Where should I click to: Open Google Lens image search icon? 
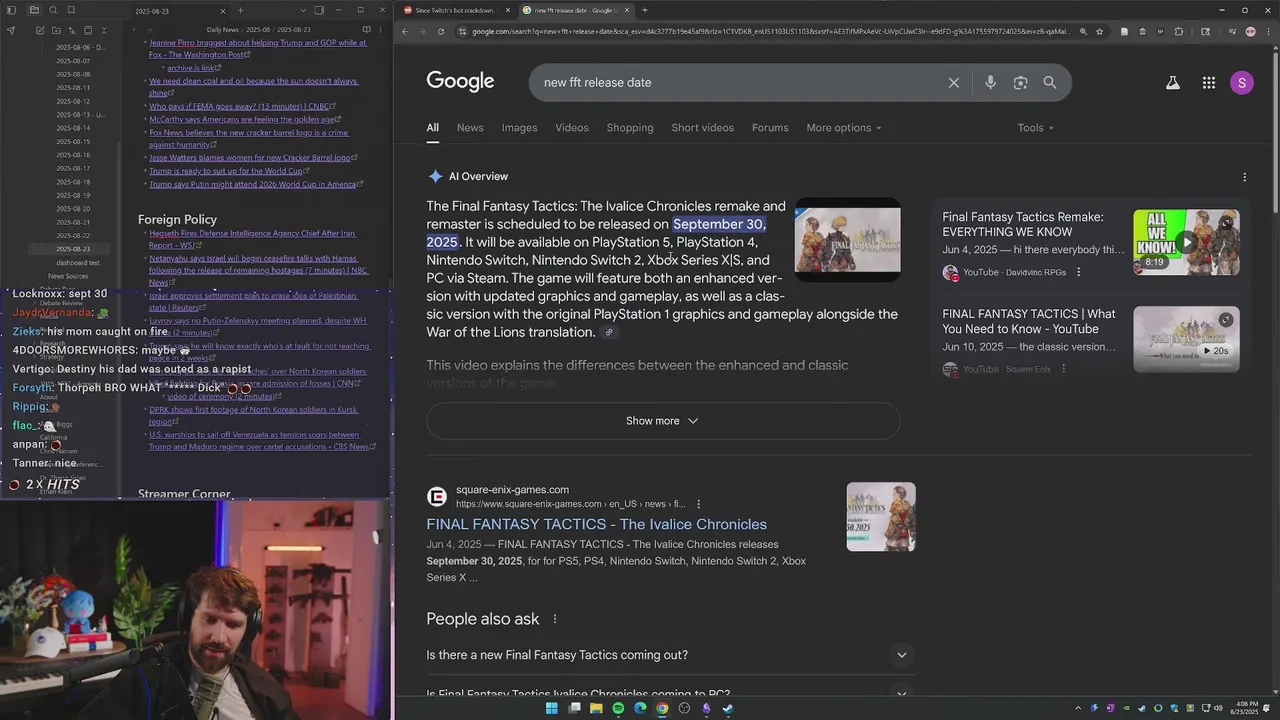(x=1020, y=83)
